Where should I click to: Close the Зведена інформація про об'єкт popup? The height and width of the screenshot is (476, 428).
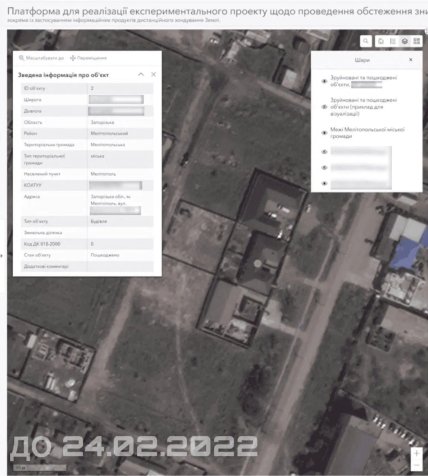point(153,74)
